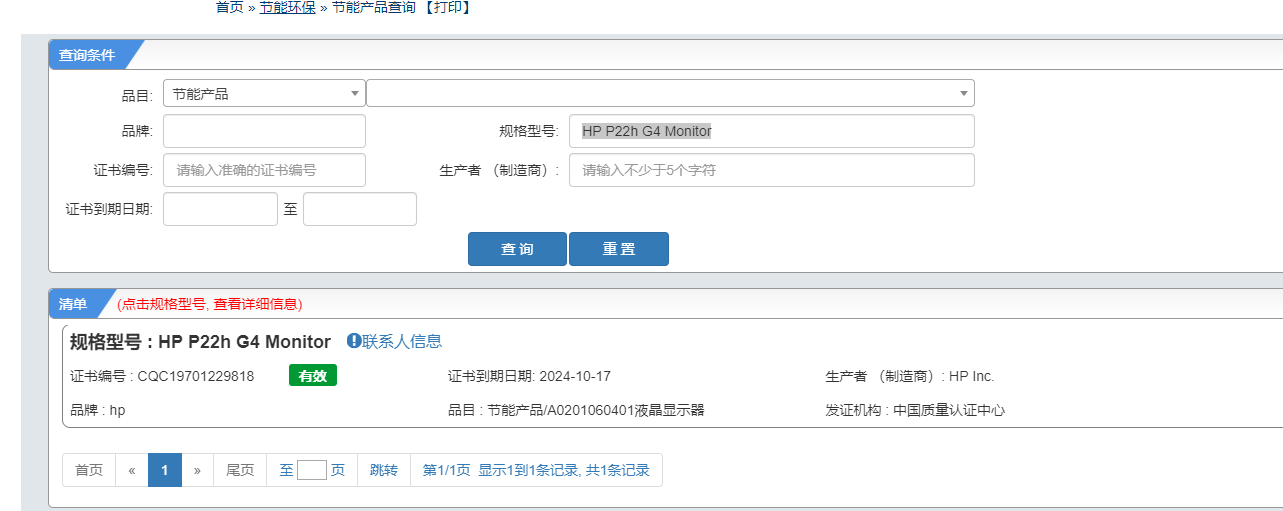Click the 证书到期日期 end date field after 至

360,209
